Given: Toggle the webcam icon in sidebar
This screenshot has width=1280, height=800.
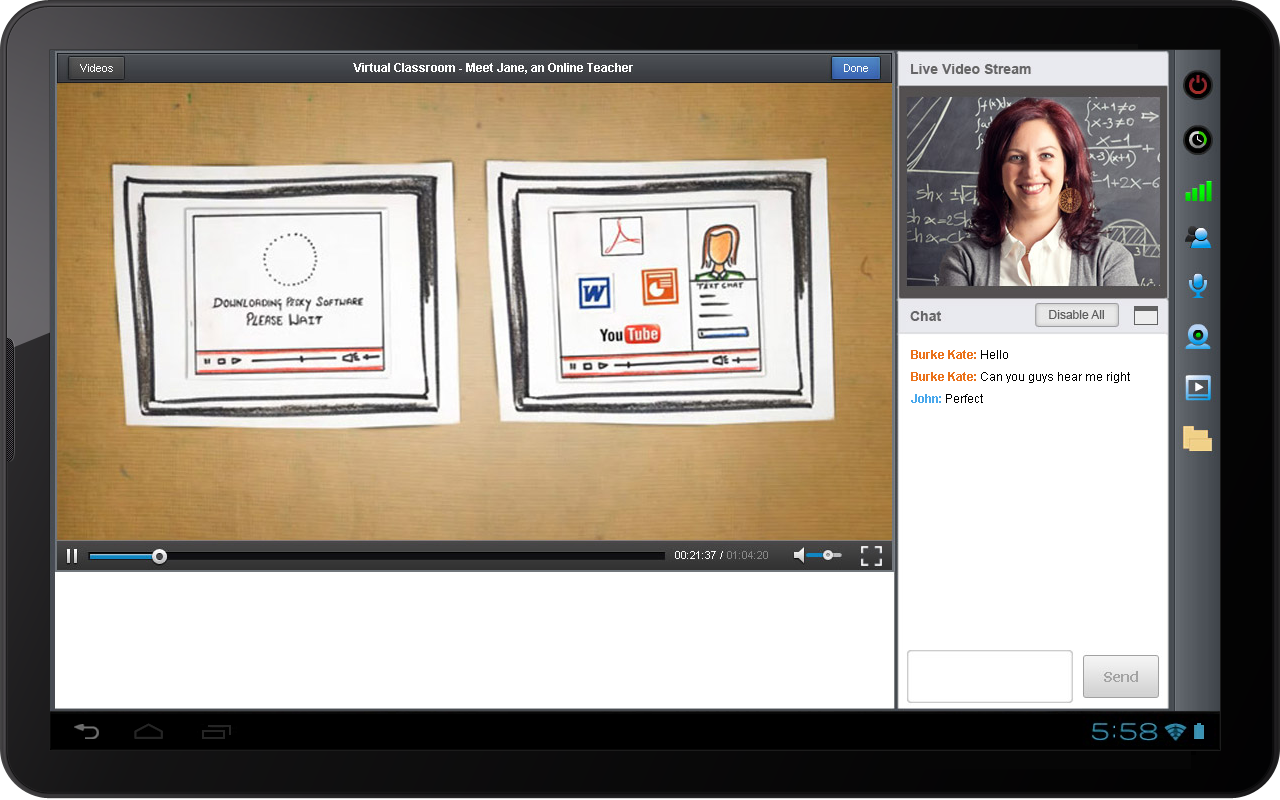Looking at the screenshot, I should tap(1197, 337).
